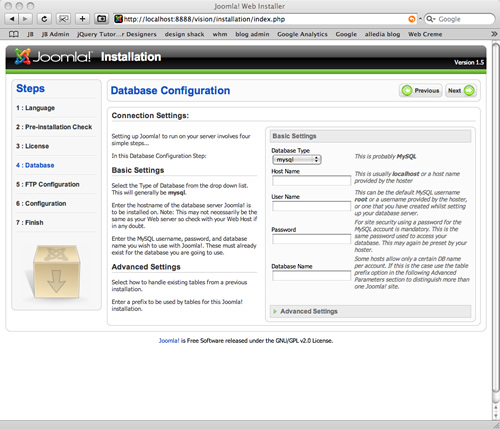Select step 1 : Language
Viewport: 500px width, 429px height.
coord(35,108)
